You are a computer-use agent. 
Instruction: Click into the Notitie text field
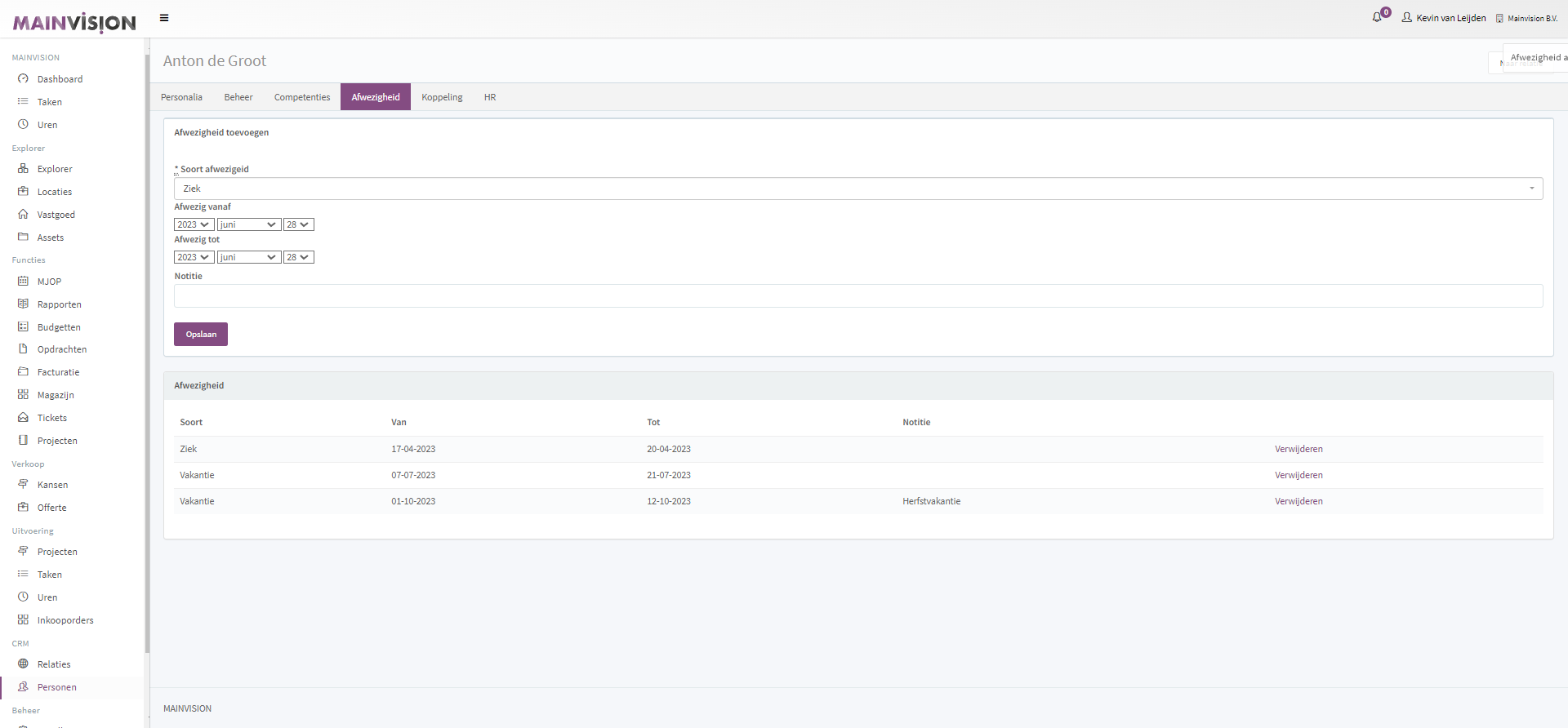click(x=858, y=295)
